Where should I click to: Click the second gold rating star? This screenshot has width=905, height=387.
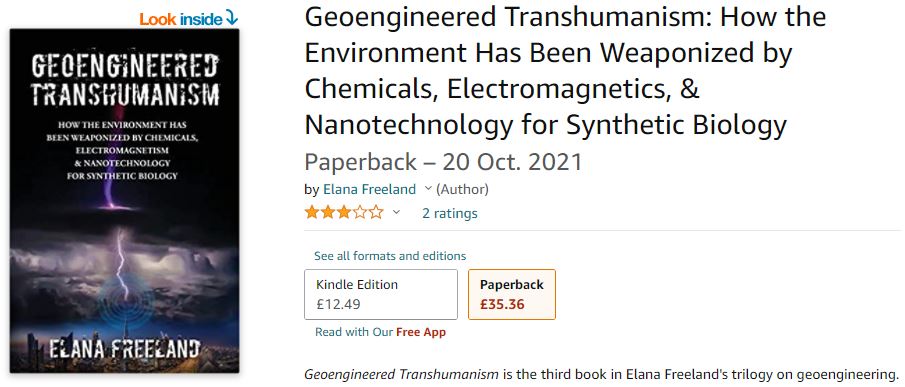point(328,213)
